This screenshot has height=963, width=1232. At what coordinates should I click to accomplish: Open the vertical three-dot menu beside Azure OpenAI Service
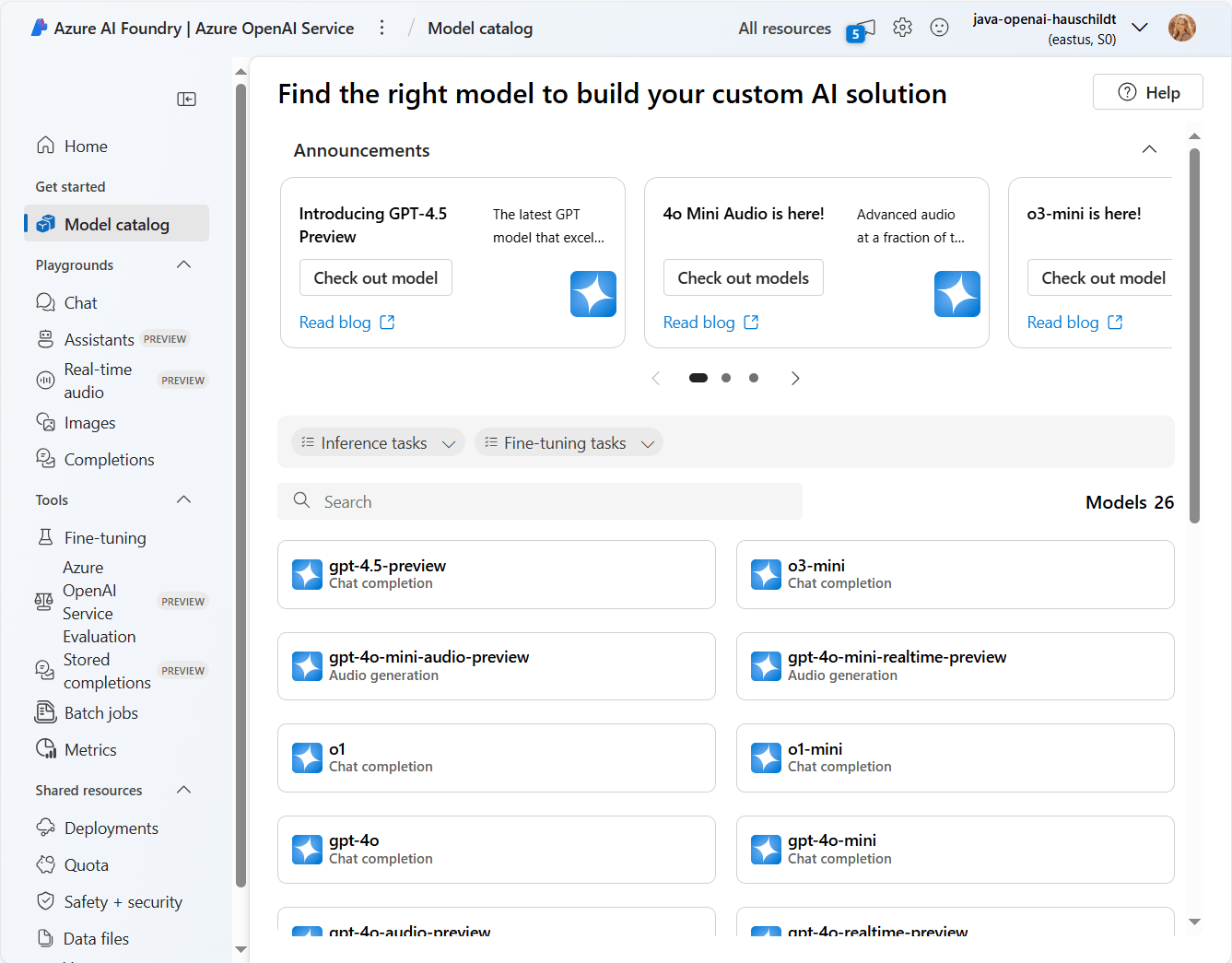click(381, 28)
